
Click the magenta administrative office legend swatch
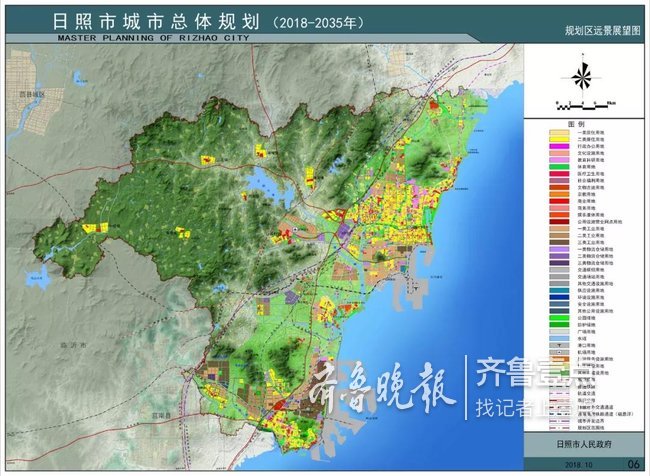(x=558, y=147)
